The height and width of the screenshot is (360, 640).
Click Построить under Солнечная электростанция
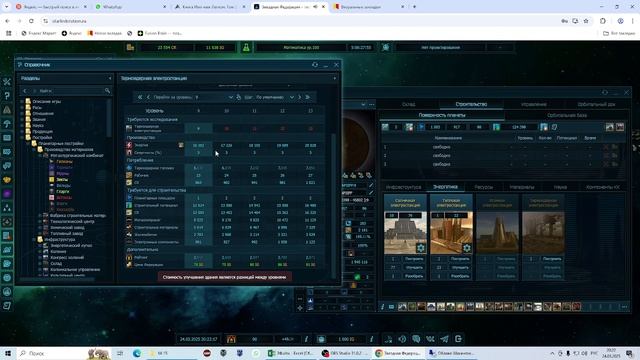(x=414, y=259)
